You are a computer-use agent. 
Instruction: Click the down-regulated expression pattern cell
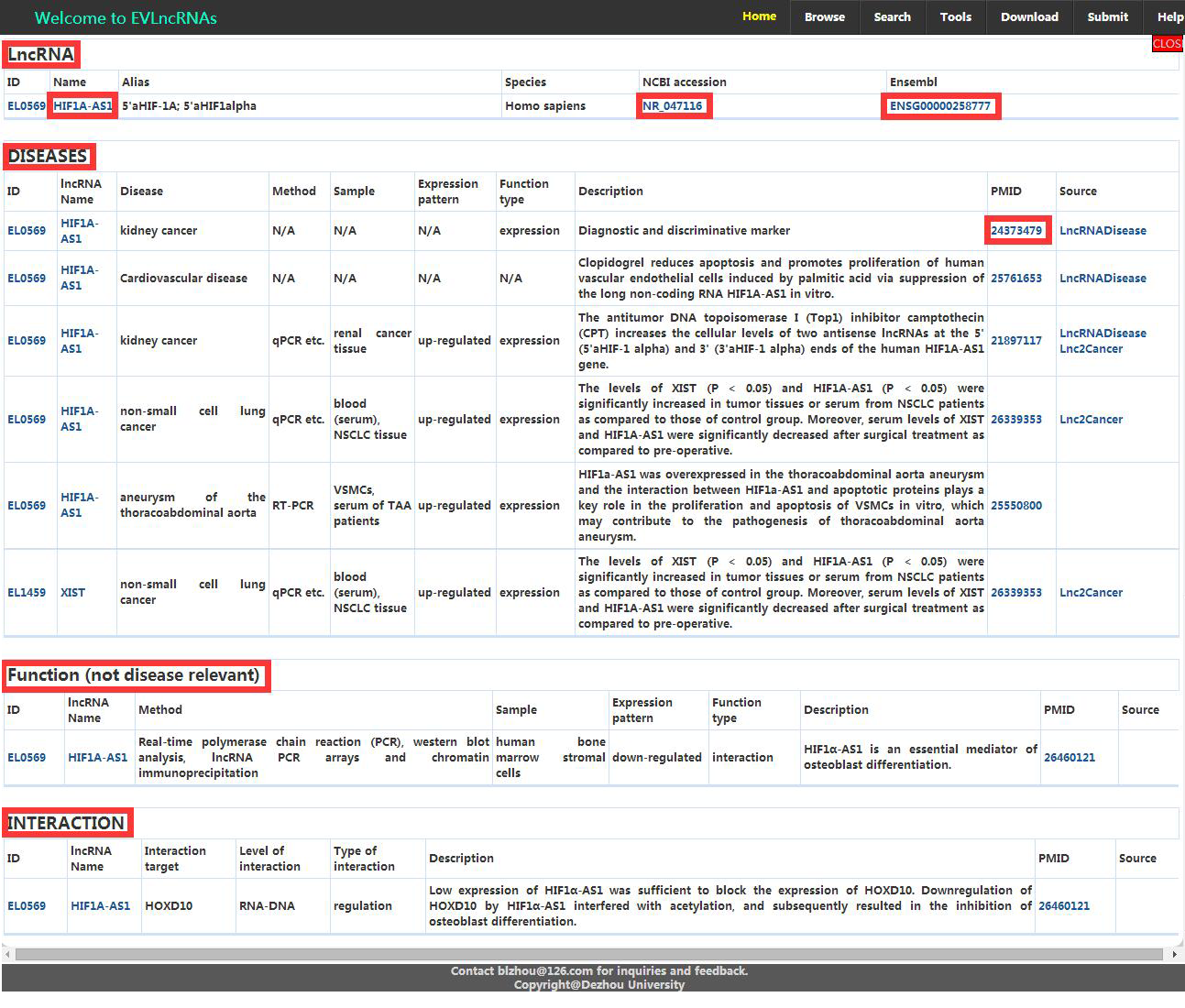(657, 757)
